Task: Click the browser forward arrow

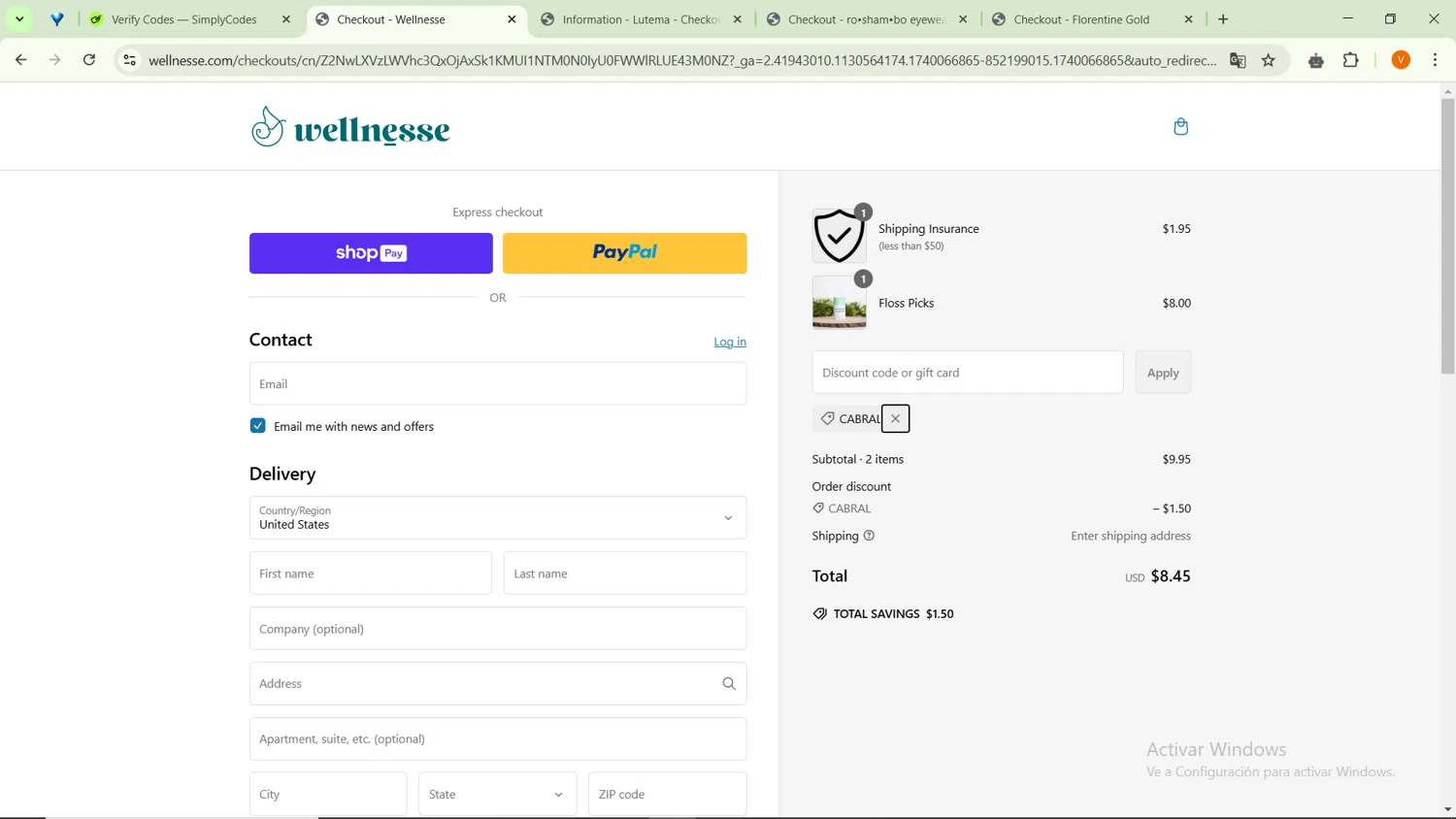Action: coord(55,60)
